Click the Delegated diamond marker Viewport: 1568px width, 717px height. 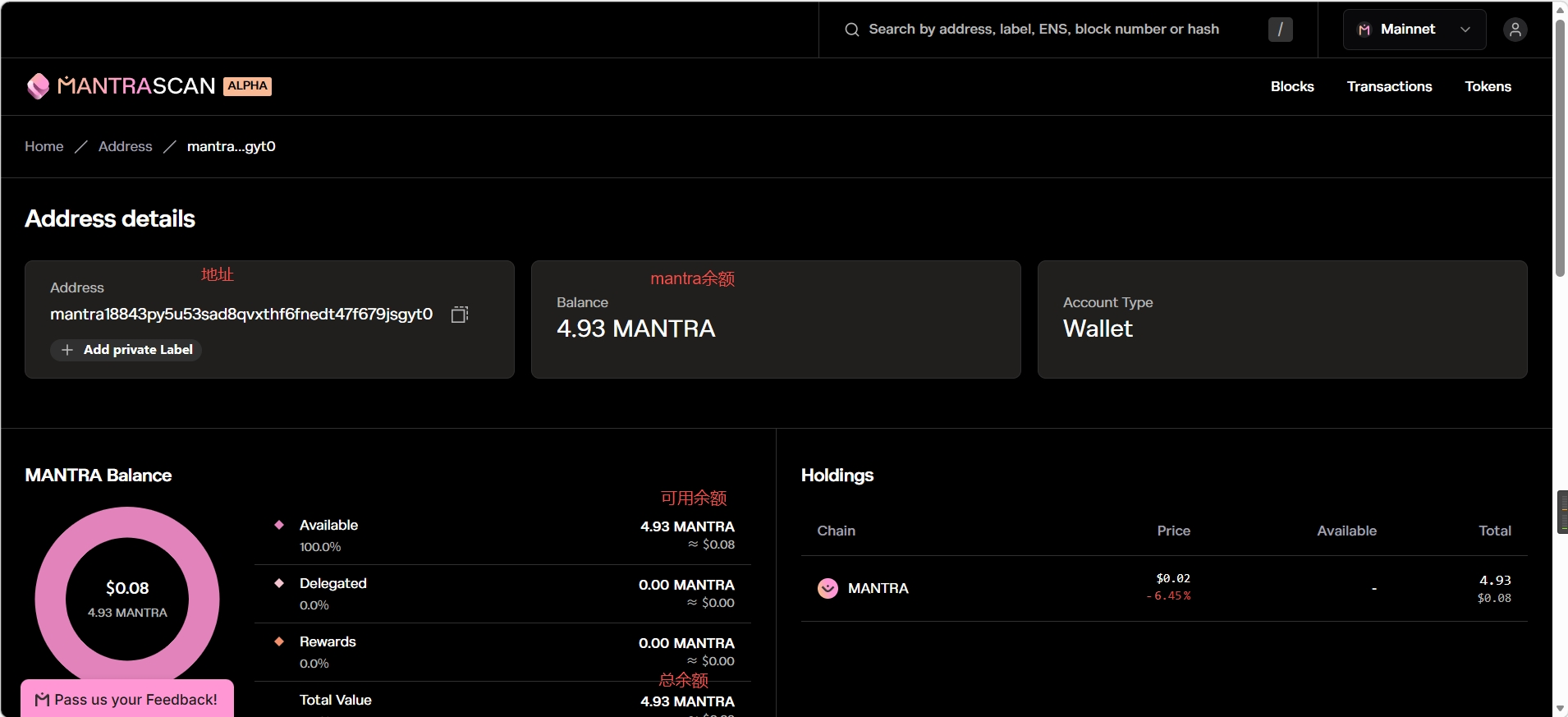tap(279, 583)
